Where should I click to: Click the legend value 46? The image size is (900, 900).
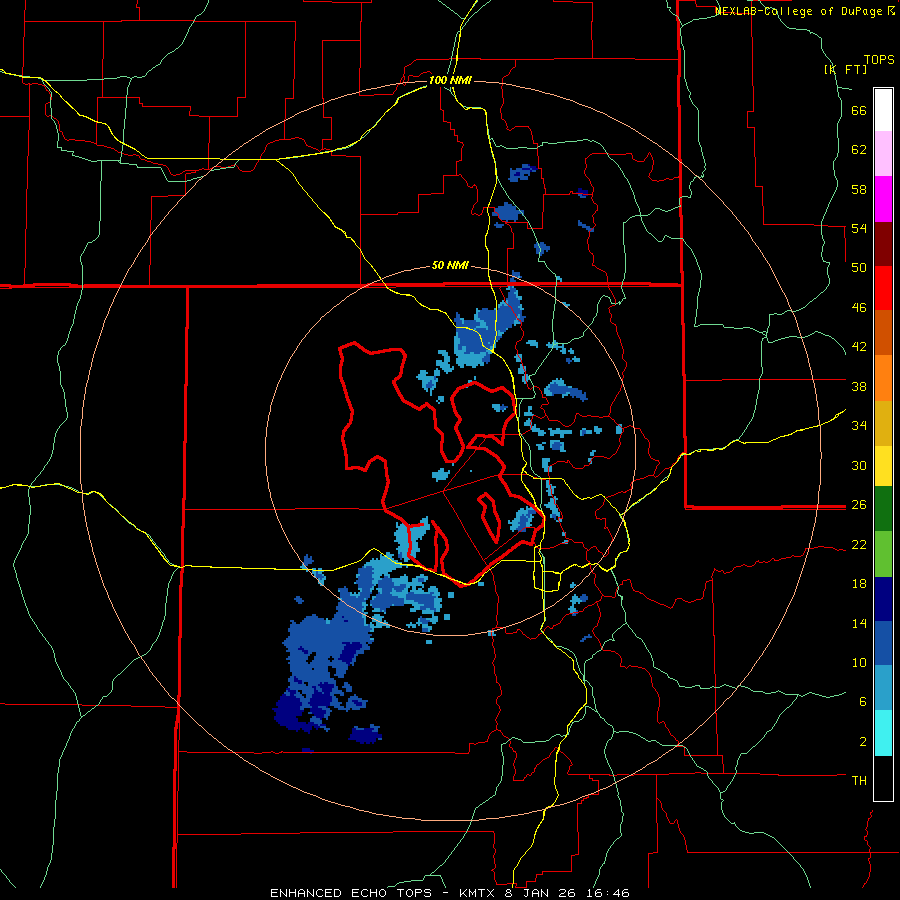859,308
